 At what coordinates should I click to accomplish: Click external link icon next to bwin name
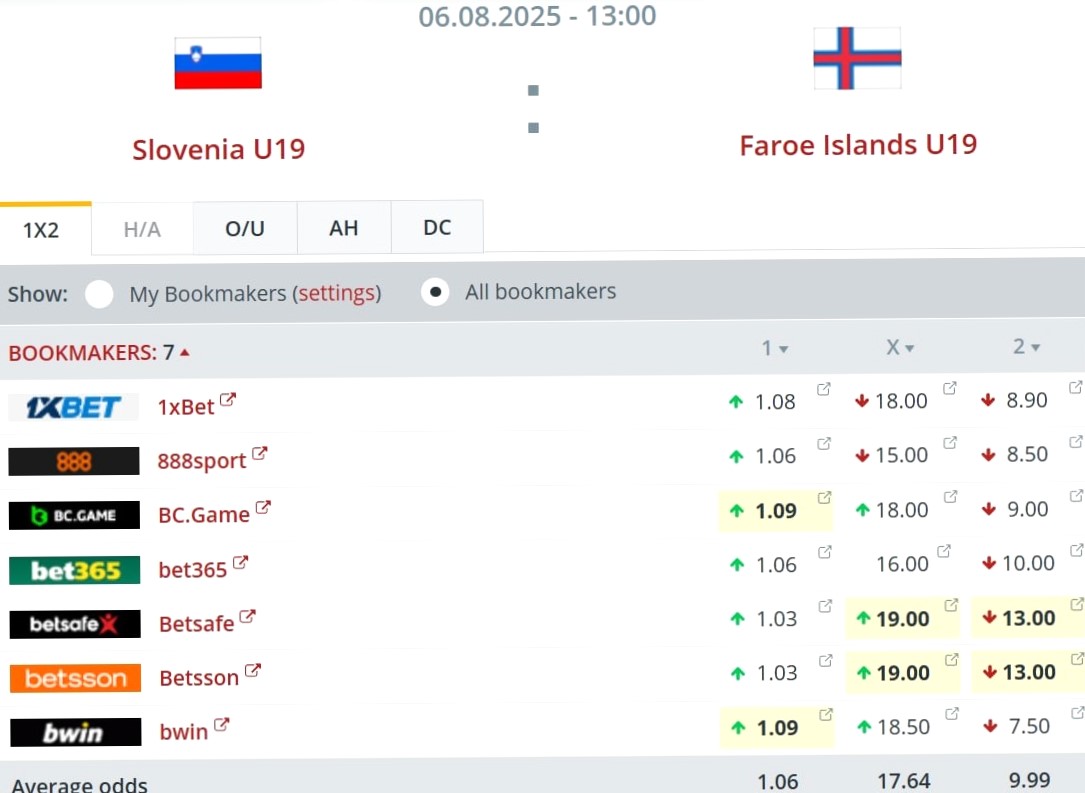(x=221, y=724)
